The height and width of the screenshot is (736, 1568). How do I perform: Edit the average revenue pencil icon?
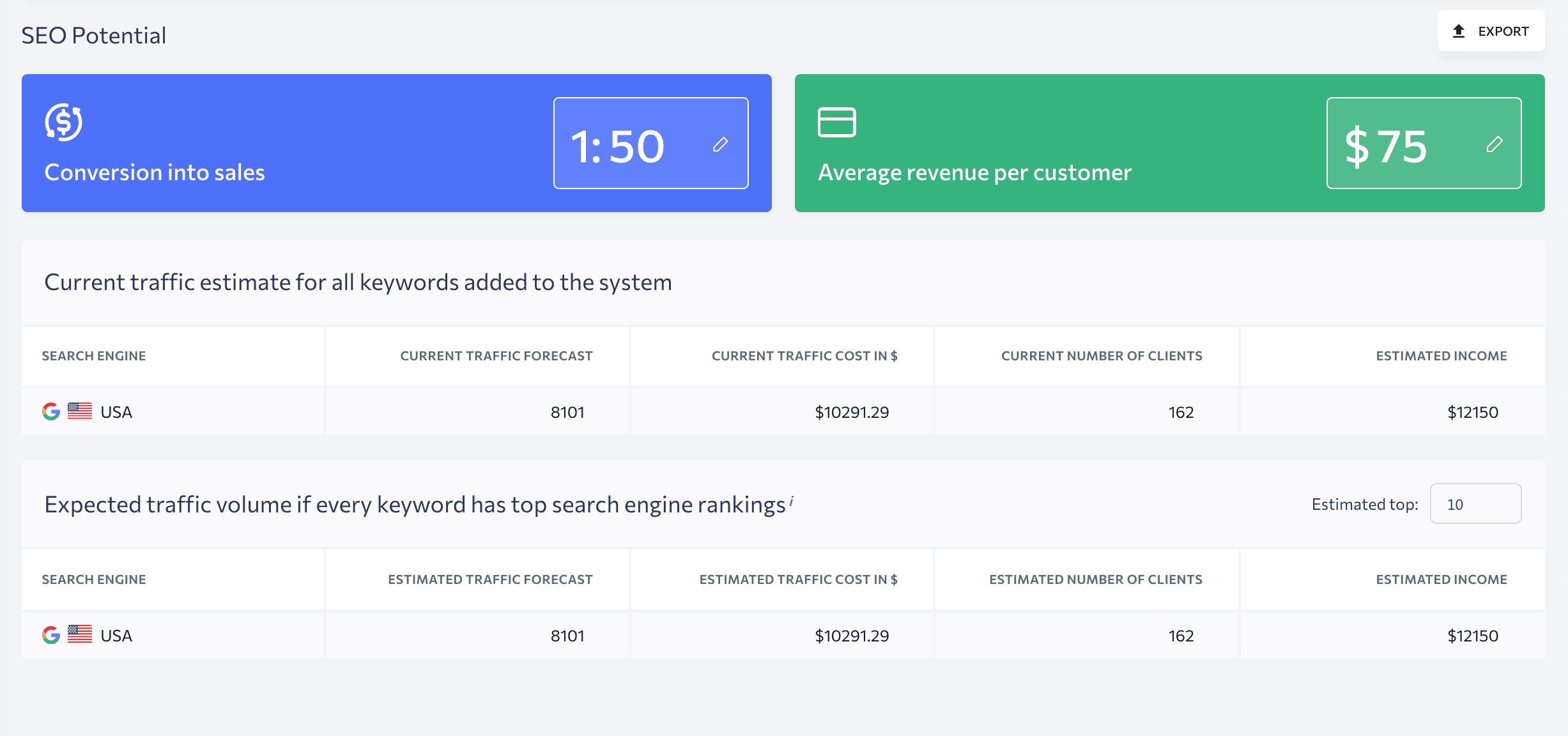click(1495, 144)
